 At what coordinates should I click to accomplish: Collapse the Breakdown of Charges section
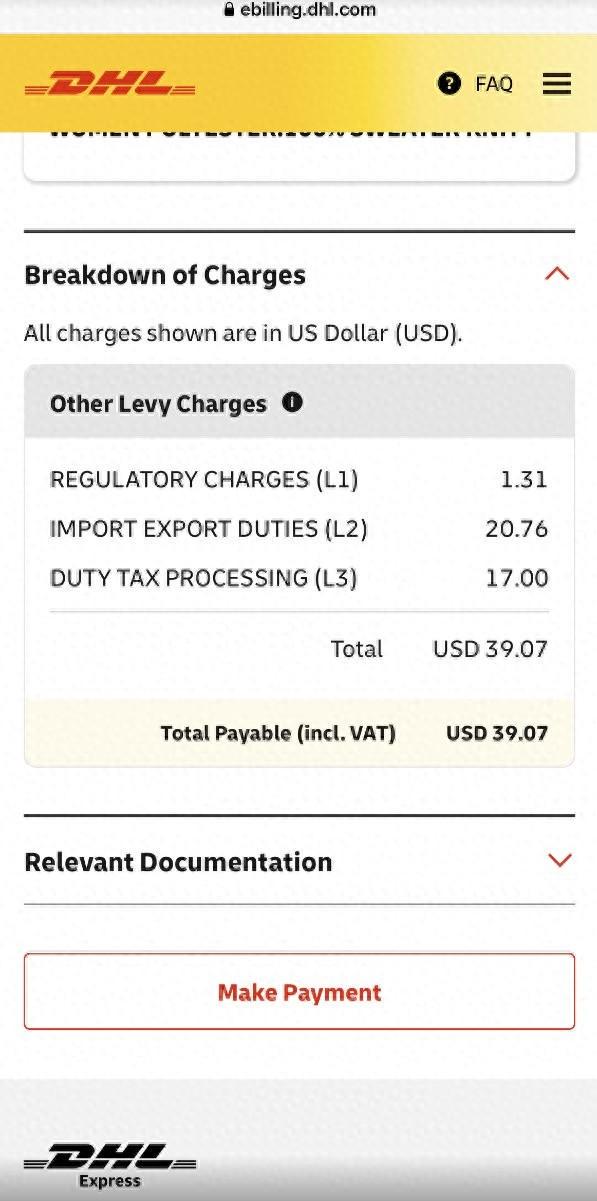pyautogui.click(x=558, y=273)
